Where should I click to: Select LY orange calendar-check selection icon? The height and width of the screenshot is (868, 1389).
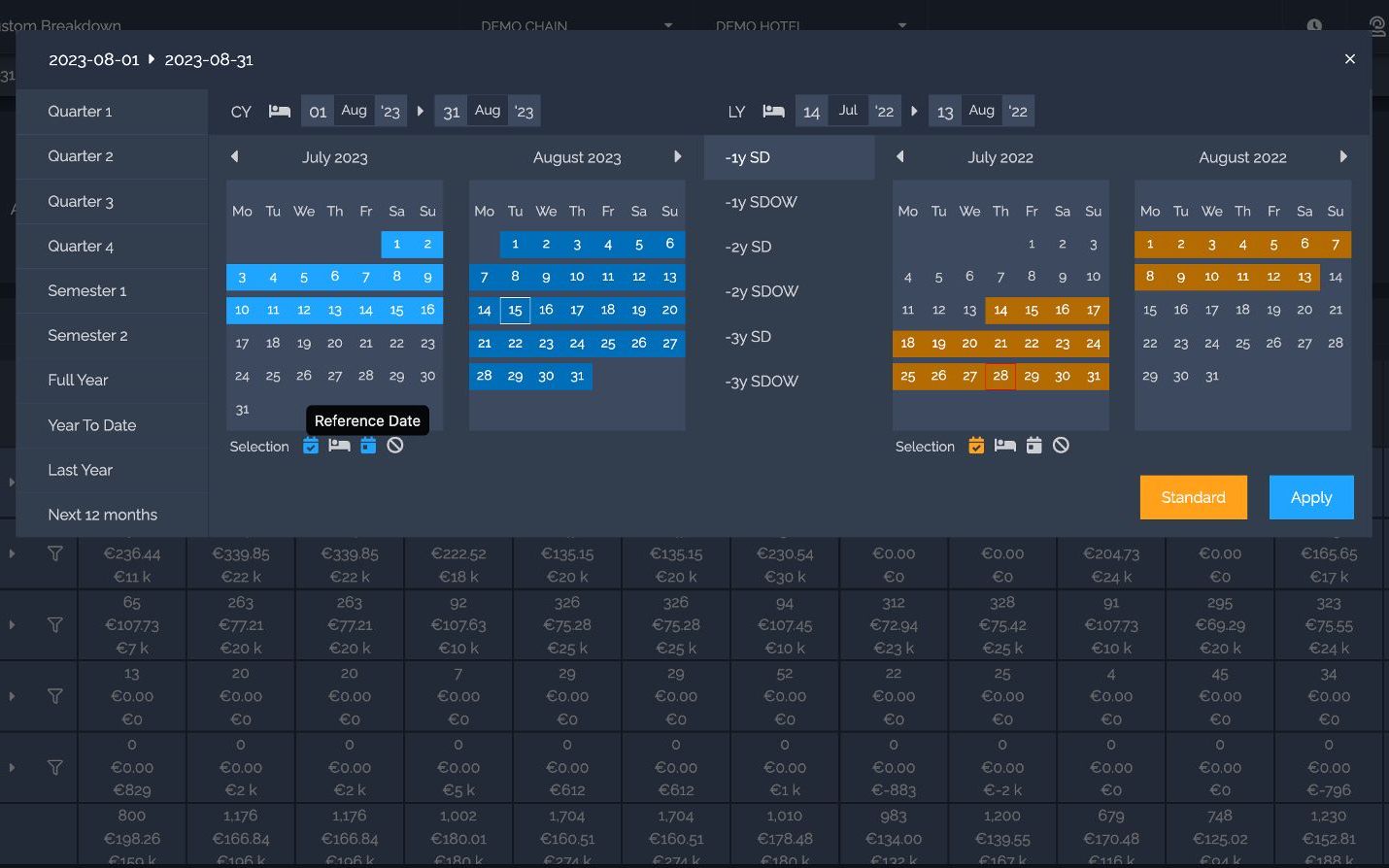[x=976, y=446]
